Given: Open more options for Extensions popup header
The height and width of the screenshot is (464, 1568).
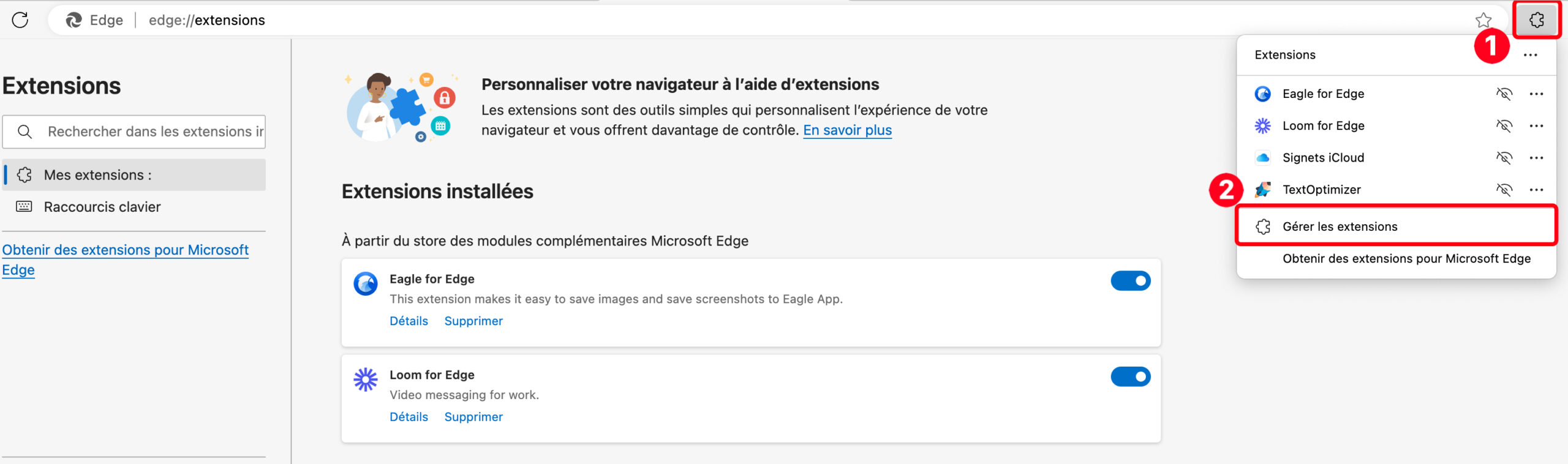Looking at the screenshot, I should pos(1530,55).
